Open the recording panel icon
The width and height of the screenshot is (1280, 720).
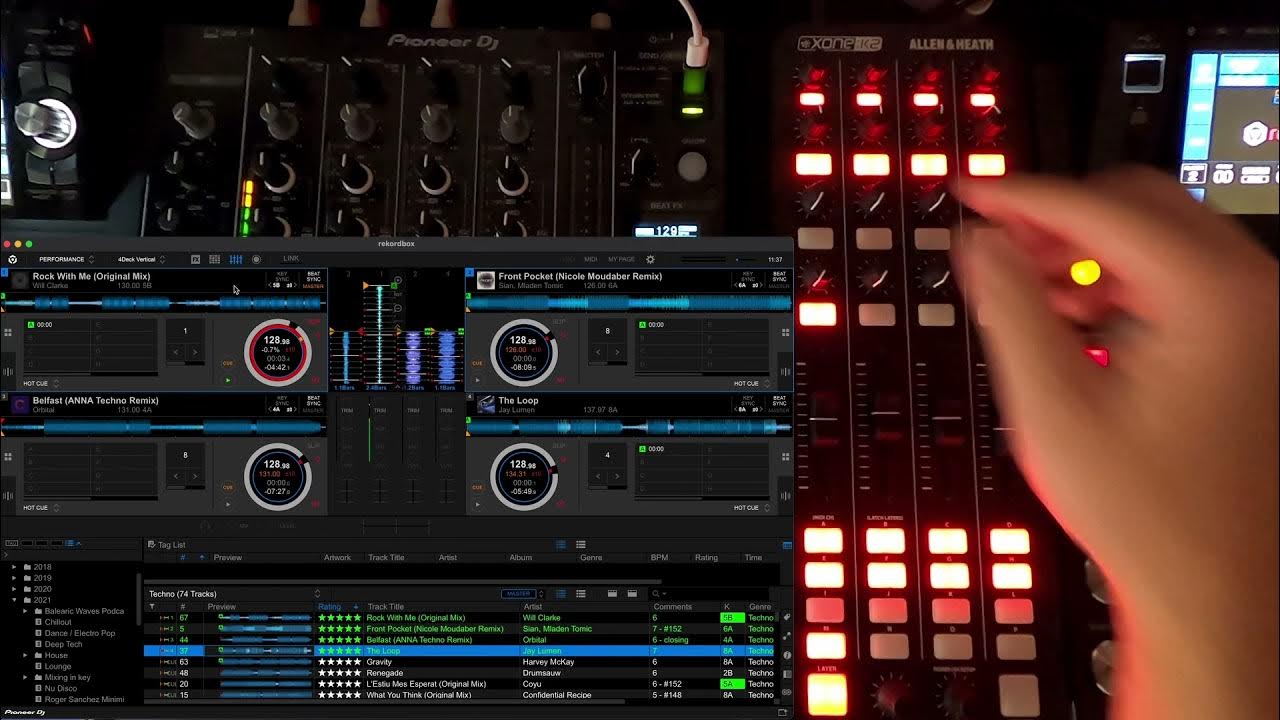[x=256, y=259]
